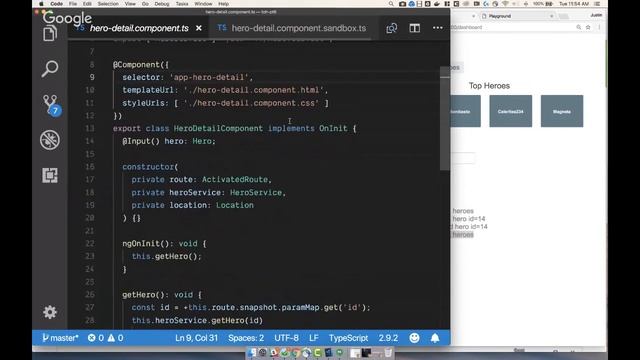Viewport: 640px width, 360px height.
Task: Open problems from errors warnings counter
Action: coord(105,338)
